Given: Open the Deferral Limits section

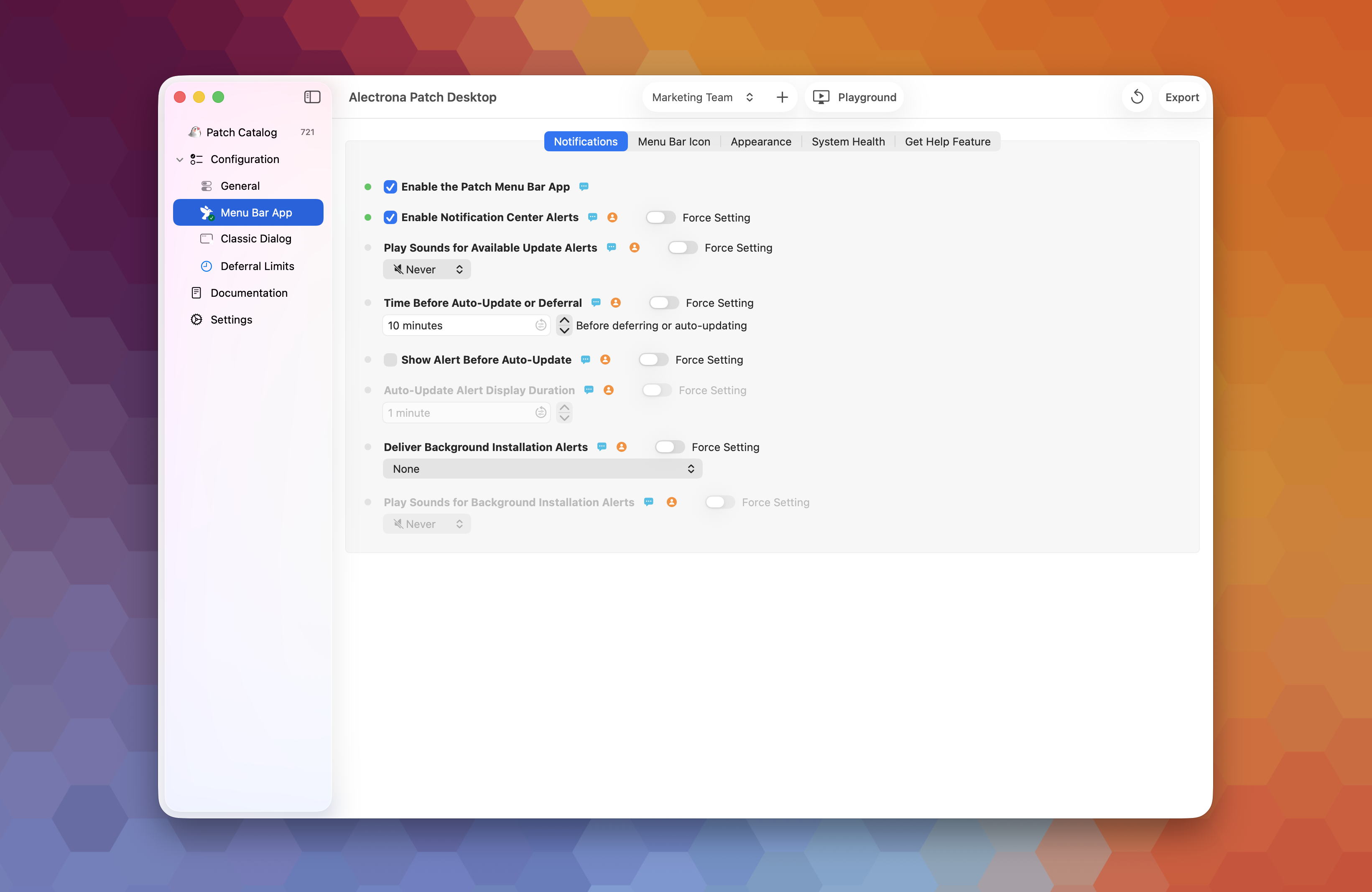Looking at the screenshot, I should coord(248,266).
